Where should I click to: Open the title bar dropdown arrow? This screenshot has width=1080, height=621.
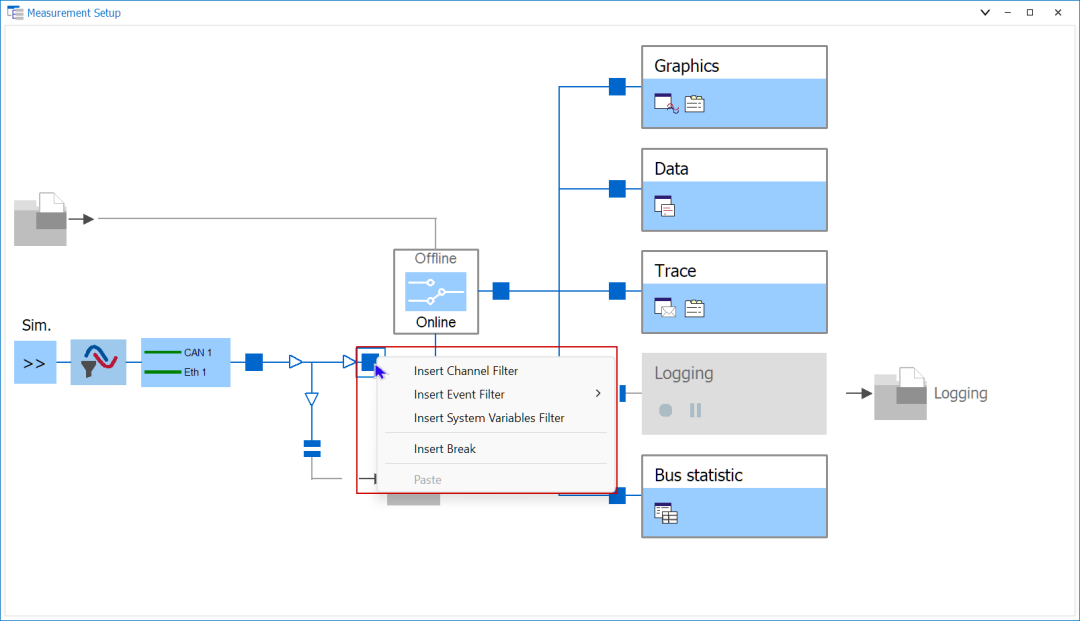click(985, 12)
